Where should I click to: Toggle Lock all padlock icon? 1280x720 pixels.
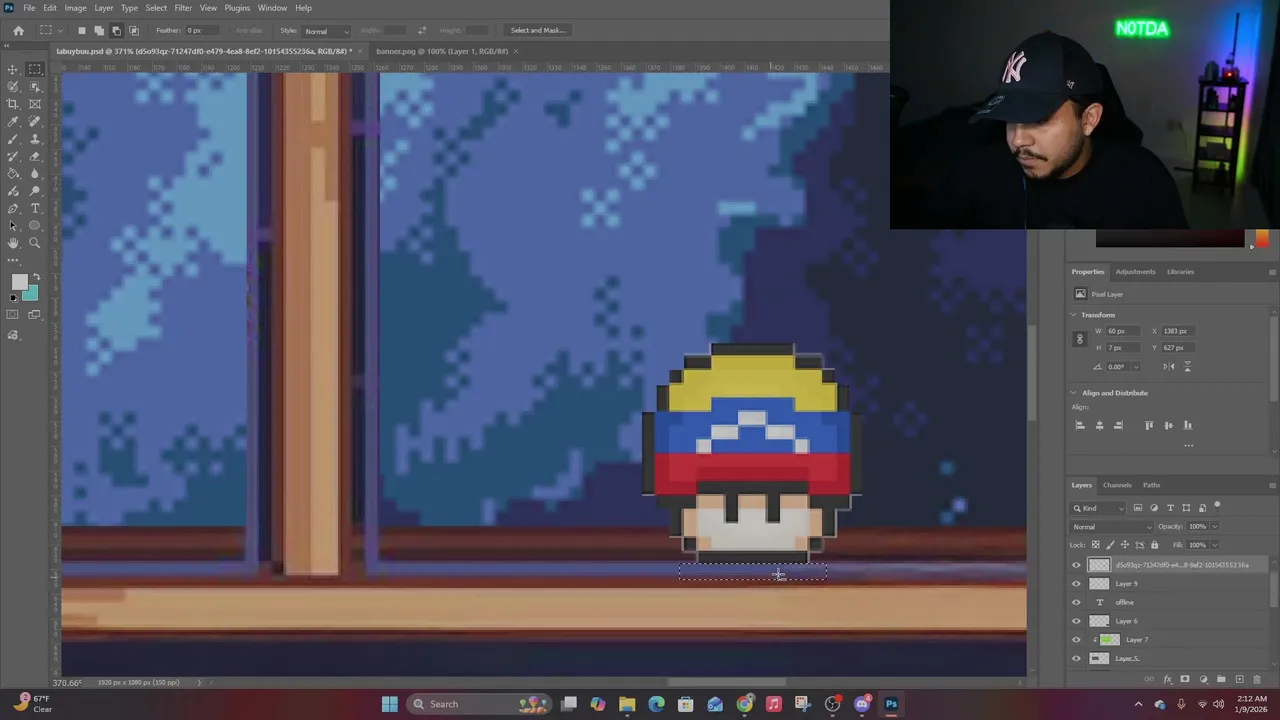pos(1155,545)
